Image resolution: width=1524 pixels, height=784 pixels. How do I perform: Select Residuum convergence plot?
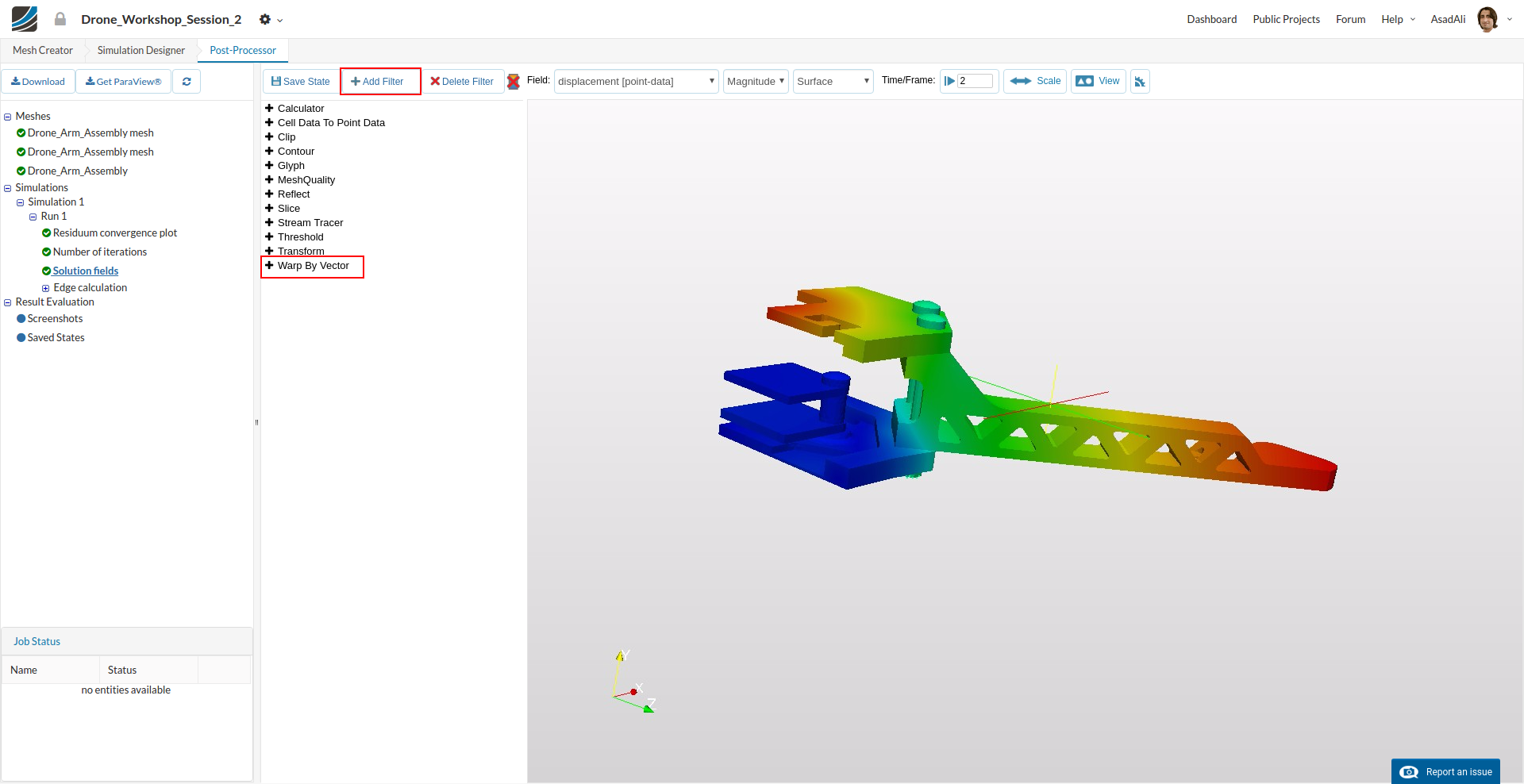(115, 233)
